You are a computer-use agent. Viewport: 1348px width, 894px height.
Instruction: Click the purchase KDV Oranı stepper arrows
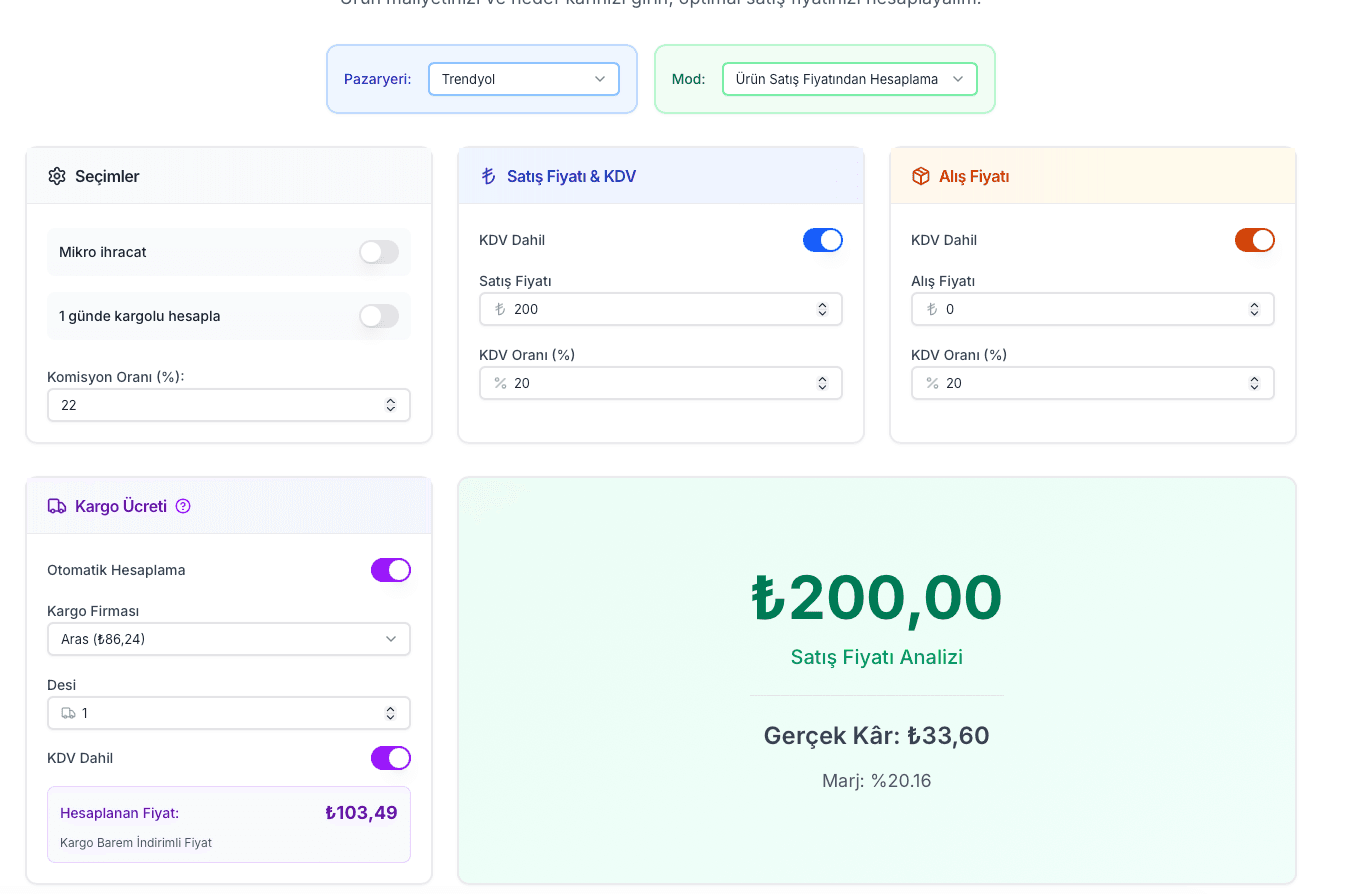(x=1254, y=384)
